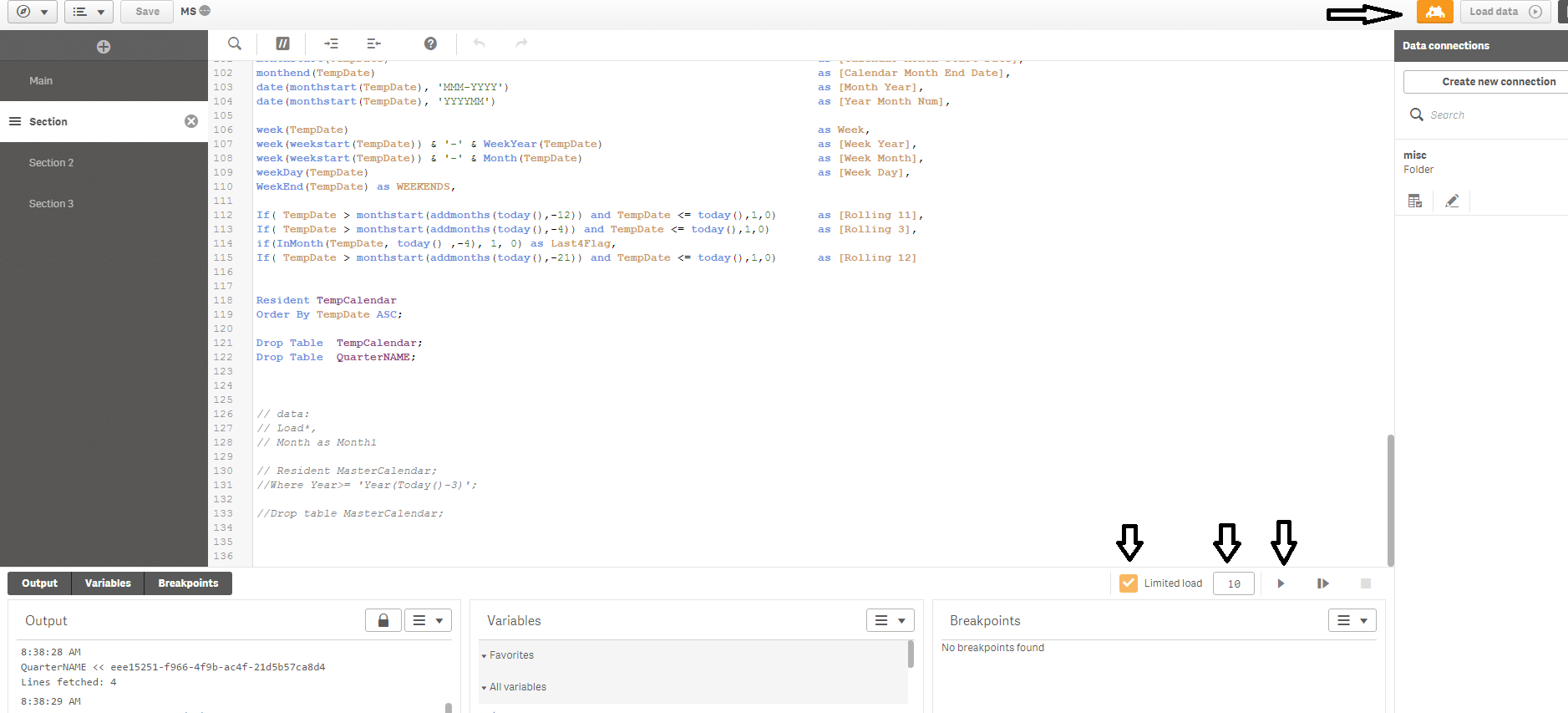Run the debug with play button

pyautogui.click(x=1281, y=583)
